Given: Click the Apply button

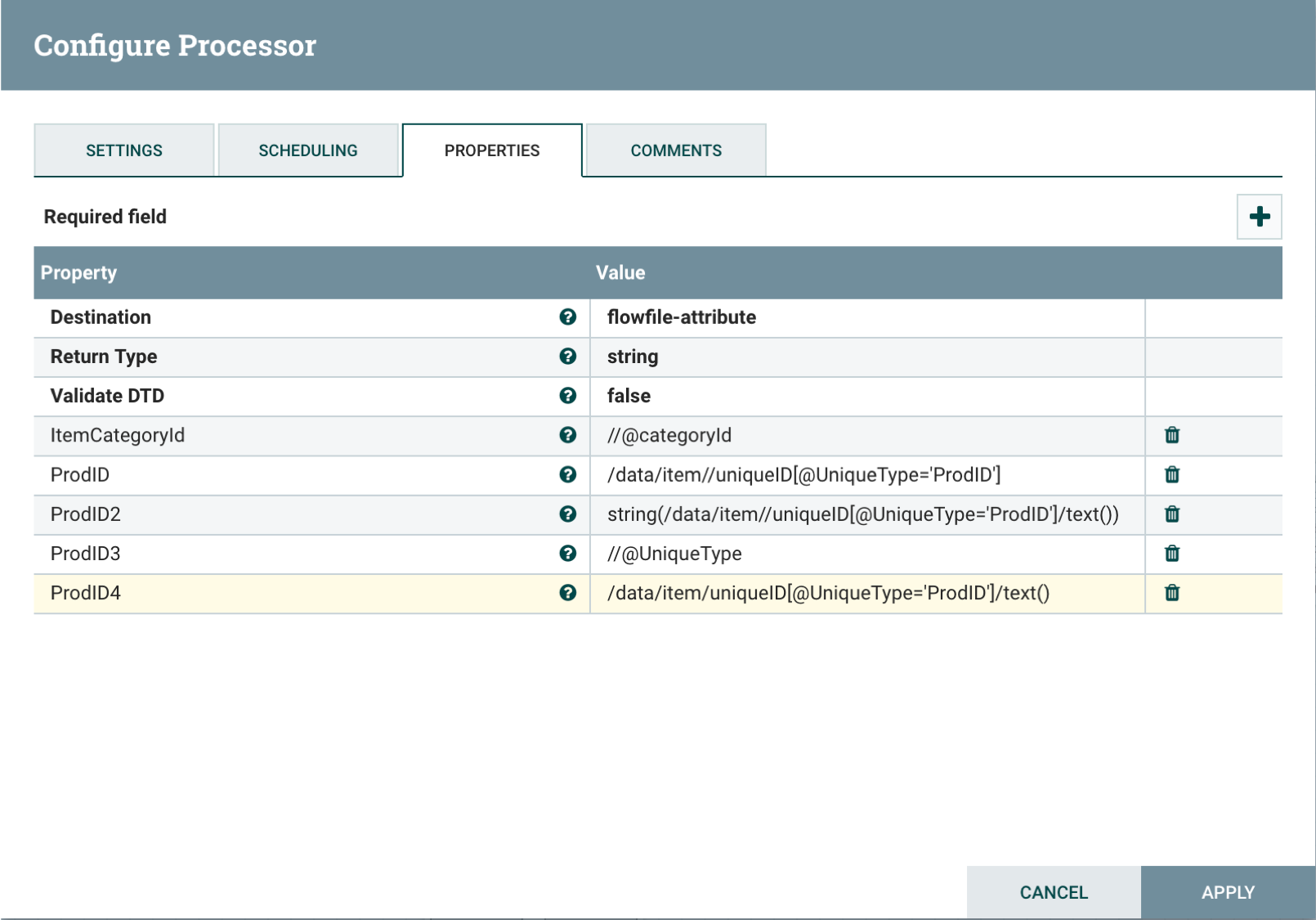Looking at the screenshot, I should pyautogui.click(x=1228, y=892).
